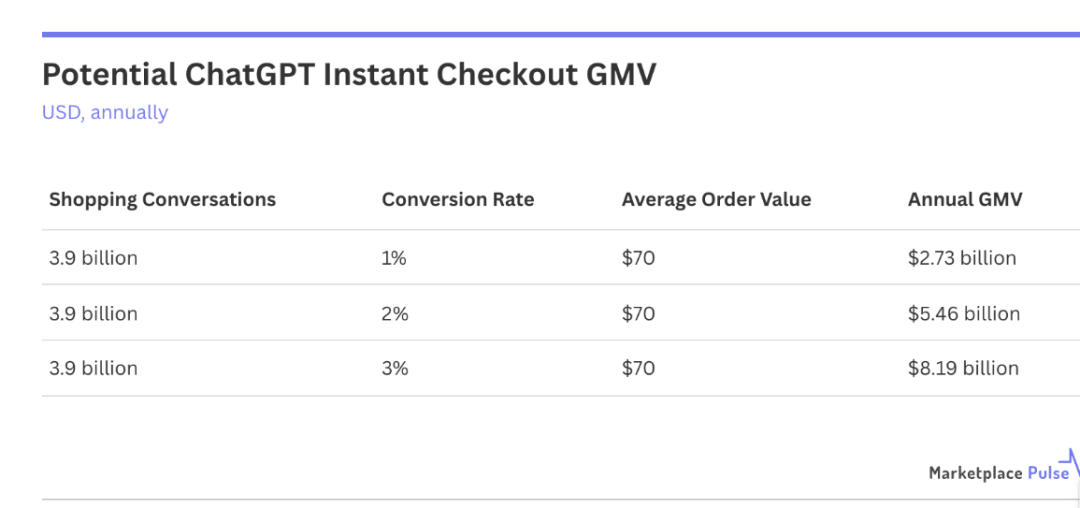Click the third row's 3.9 billion cell
The height and width of the screenshot is (508, 1080).
pos(93,368)
